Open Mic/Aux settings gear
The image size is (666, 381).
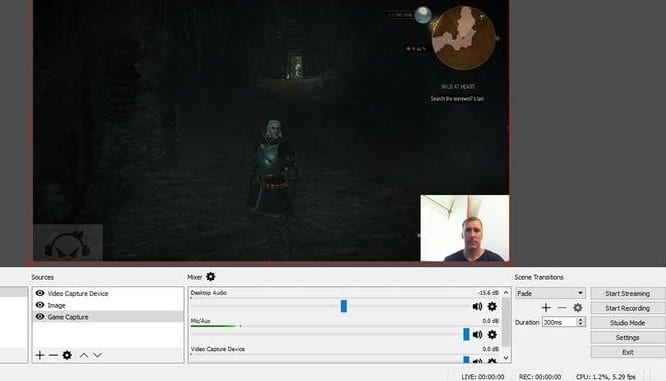click(x=492, y=334)
